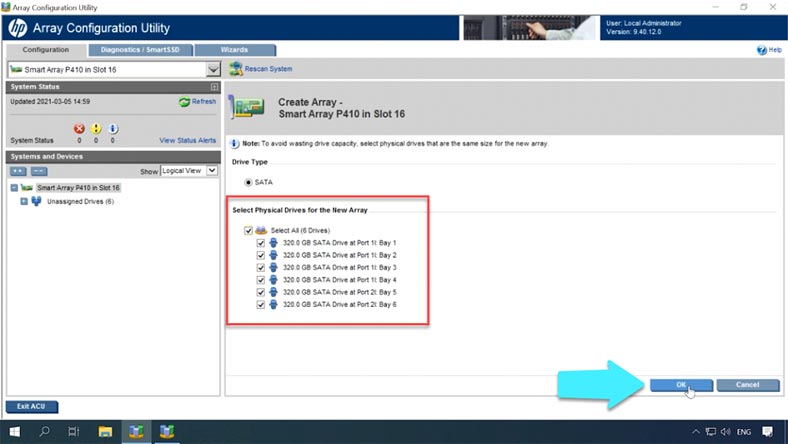Screen dimensions: 788x444
Task: Open the controller selection dropdown
Action: coord(214,69)
